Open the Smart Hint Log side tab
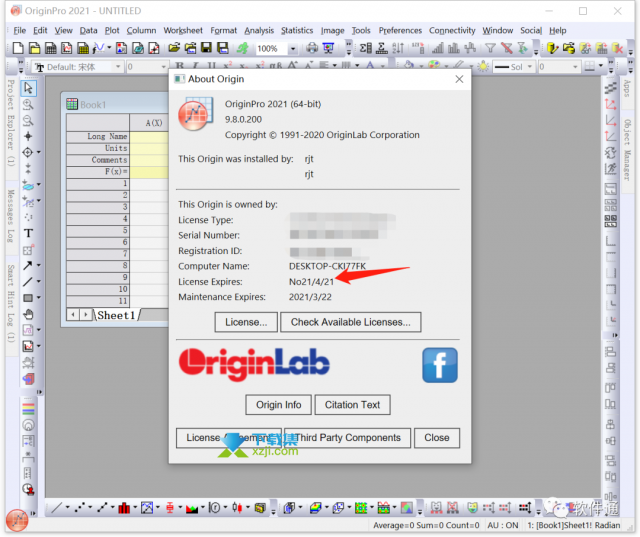The width and height of the screenshot is (640, 537). (11, 304)
